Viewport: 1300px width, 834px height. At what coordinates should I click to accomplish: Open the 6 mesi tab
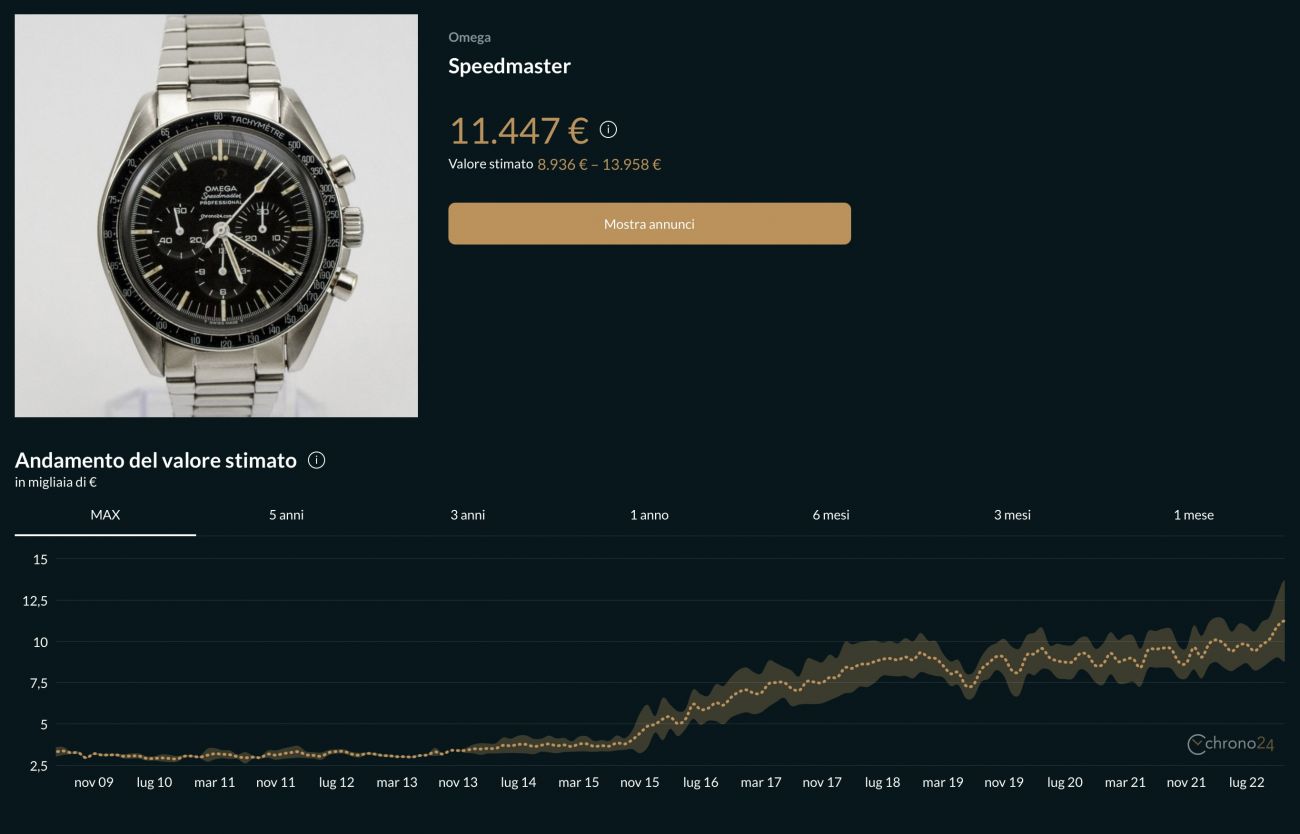coord(831,515)
